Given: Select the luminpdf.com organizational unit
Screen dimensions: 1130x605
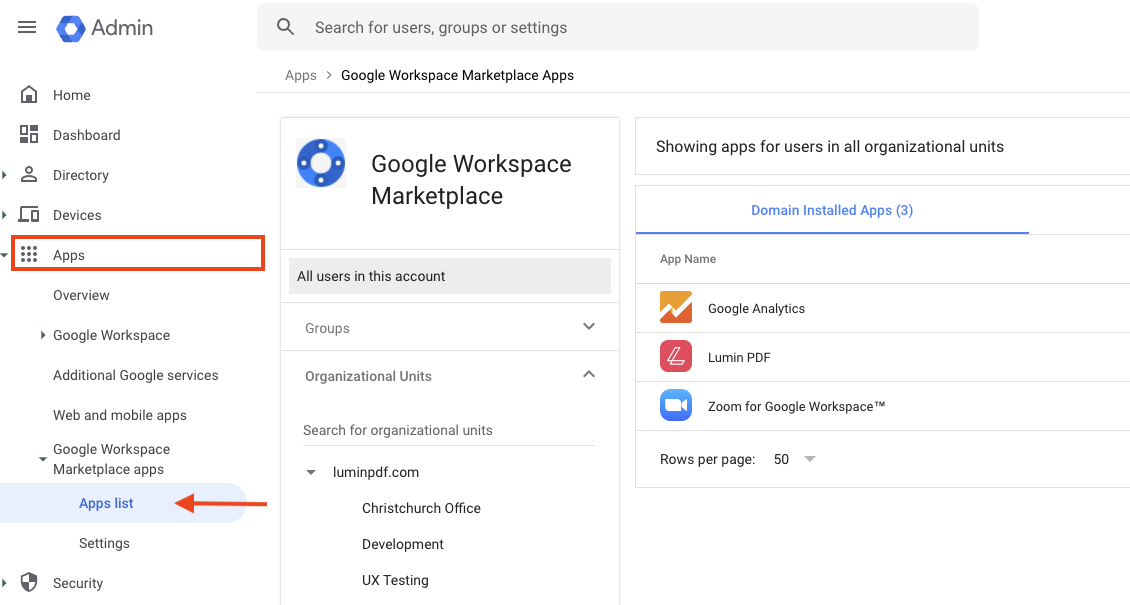Looking at the screenshot, I should pyautogui.click(x=375, y=472).
